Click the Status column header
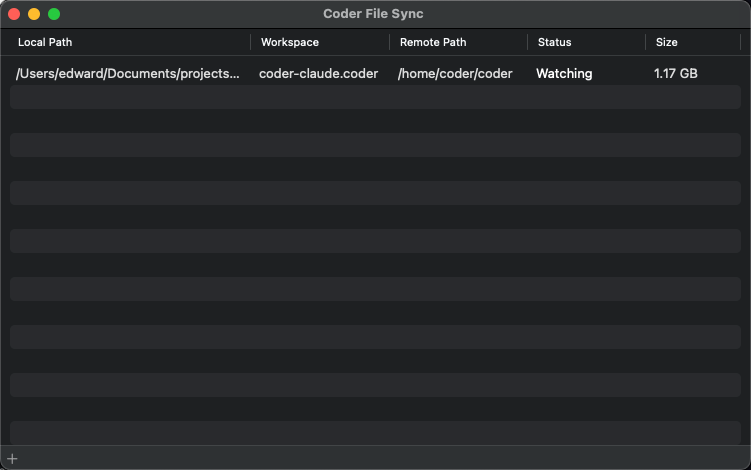 click(x=554, y=42)
